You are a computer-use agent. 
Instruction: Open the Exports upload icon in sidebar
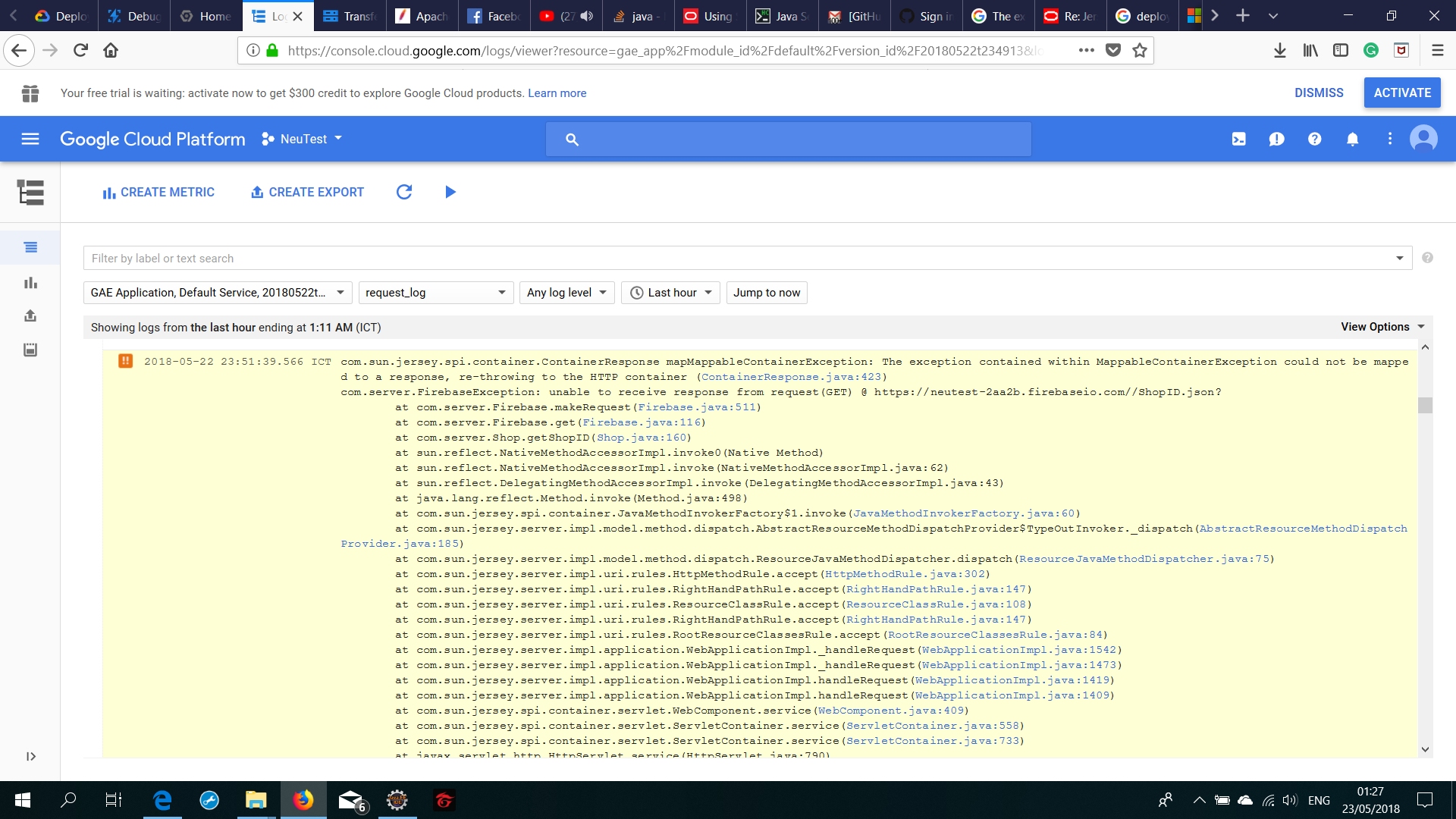(30, 316)
